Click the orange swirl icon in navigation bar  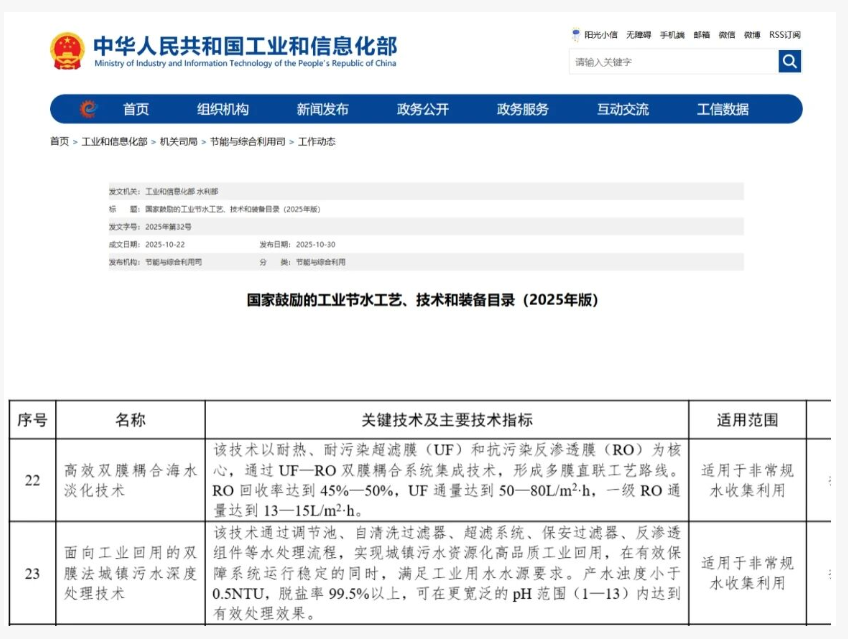[88, 110]
